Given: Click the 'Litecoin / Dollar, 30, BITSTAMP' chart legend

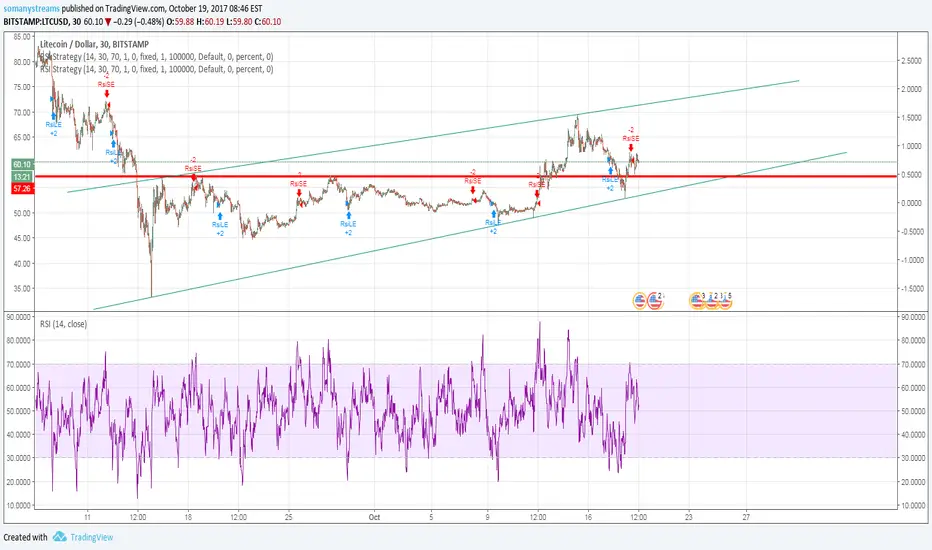Looking at the screenshot, I should pyautogui.click(x=95, y=44).
